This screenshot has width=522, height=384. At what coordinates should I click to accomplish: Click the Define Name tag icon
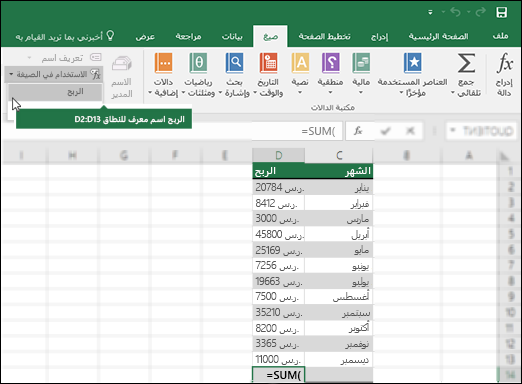coord(96,58)
